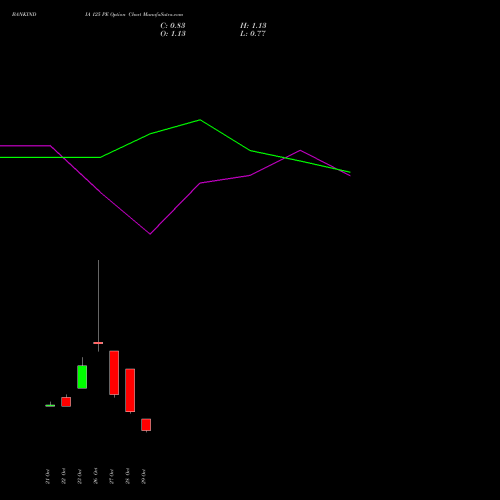Click the BANKIND symbol title text

click(x=24, y=15)
